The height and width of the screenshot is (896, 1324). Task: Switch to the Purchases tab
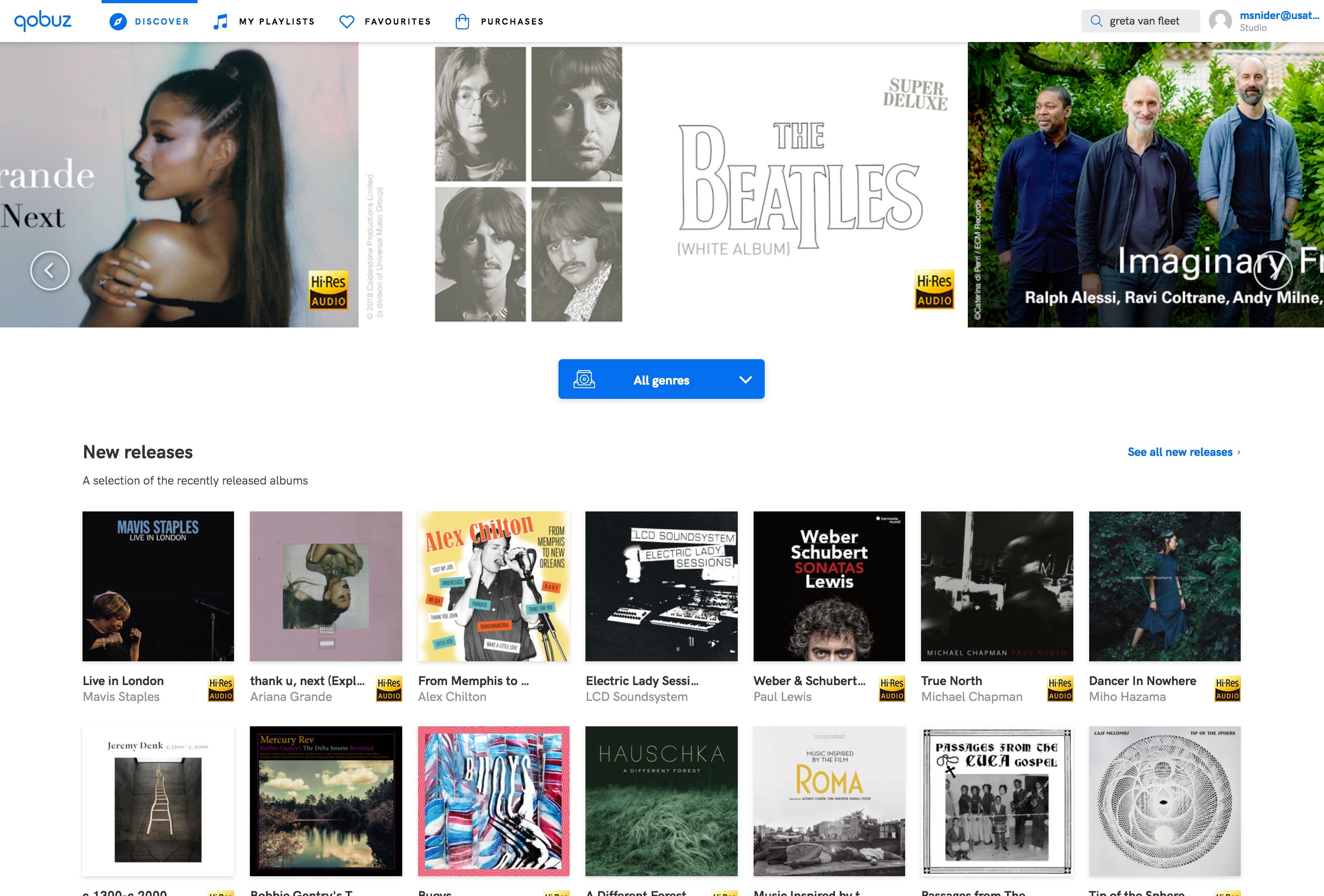[x=512, y=22]
